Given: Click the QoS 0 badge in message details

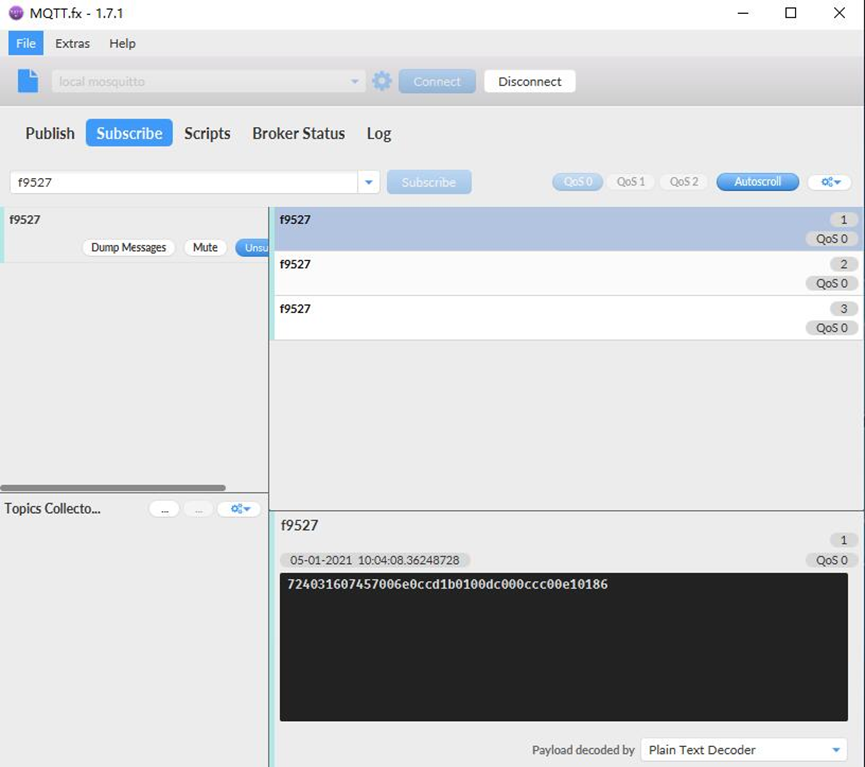Looking at the screenshot, I should click(831, 560).
